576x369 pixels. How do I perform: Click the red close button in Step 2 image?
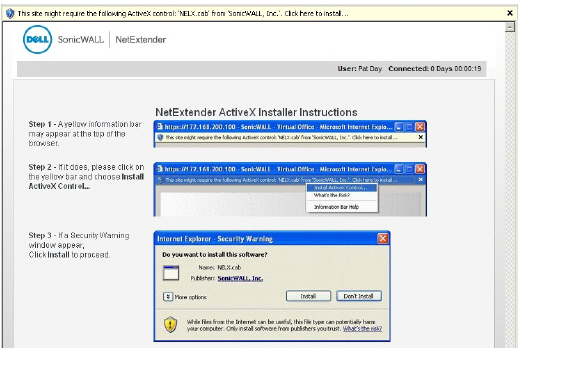tap(420, 169)
